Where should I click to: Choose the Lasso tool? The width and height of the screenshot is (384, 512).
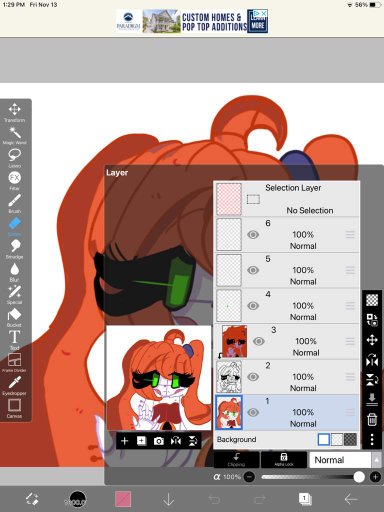pyautogui.click(x=14, y=158)
